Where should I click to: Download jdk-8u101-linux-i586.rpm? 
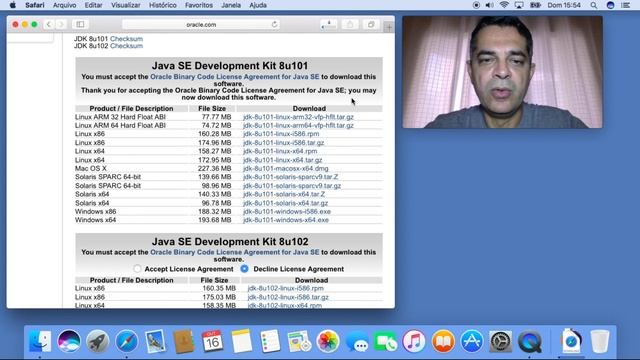point(281,133)
